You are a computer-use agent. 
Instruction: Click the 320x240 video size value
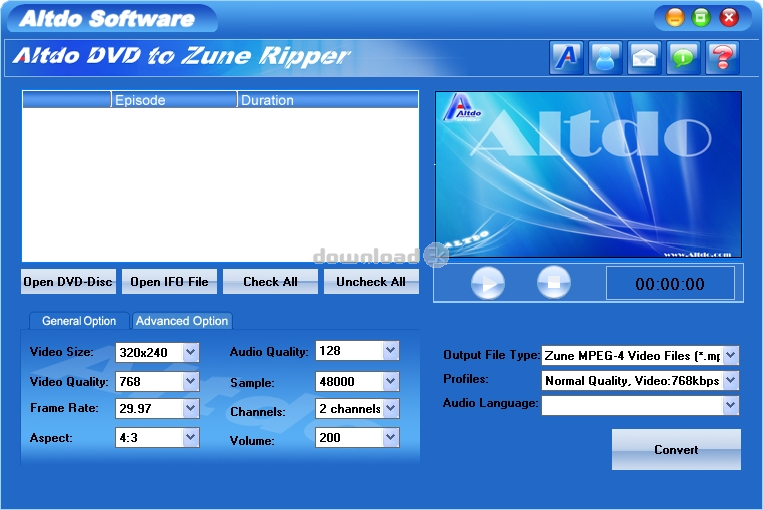pos(144,352)
